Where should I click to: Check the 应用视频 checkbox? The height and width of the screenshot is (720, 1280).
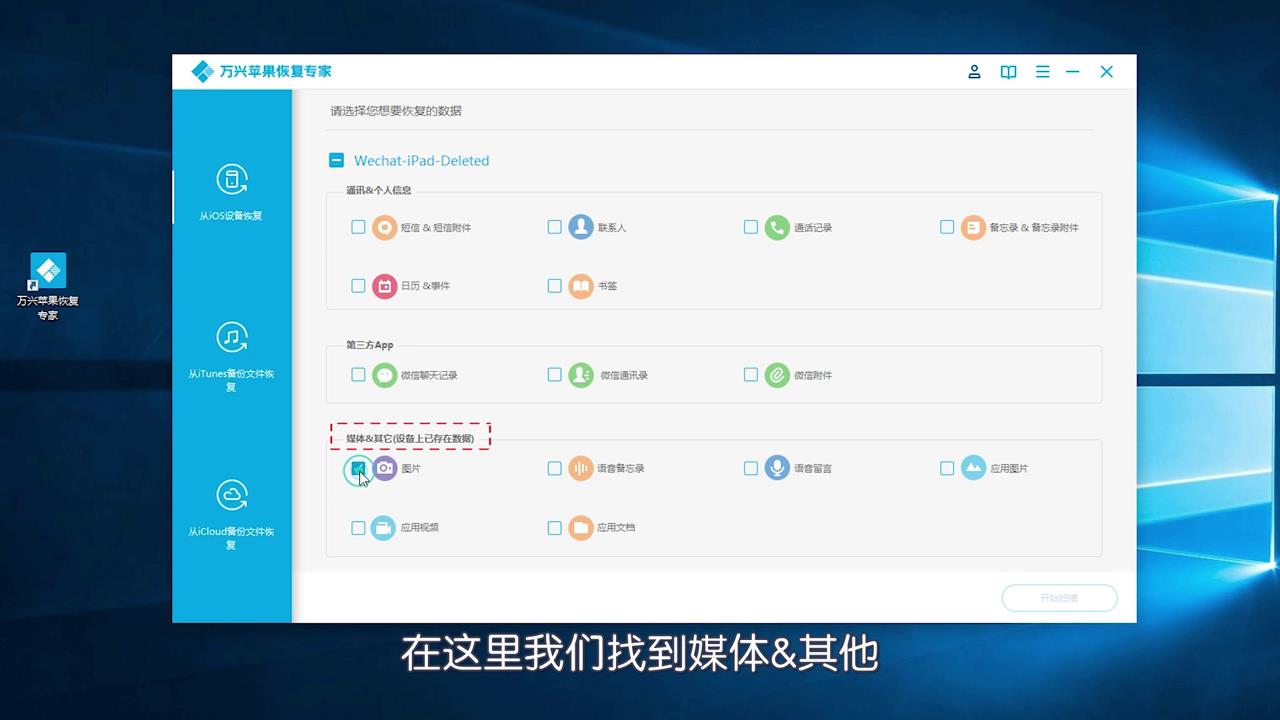coord(358,527)
